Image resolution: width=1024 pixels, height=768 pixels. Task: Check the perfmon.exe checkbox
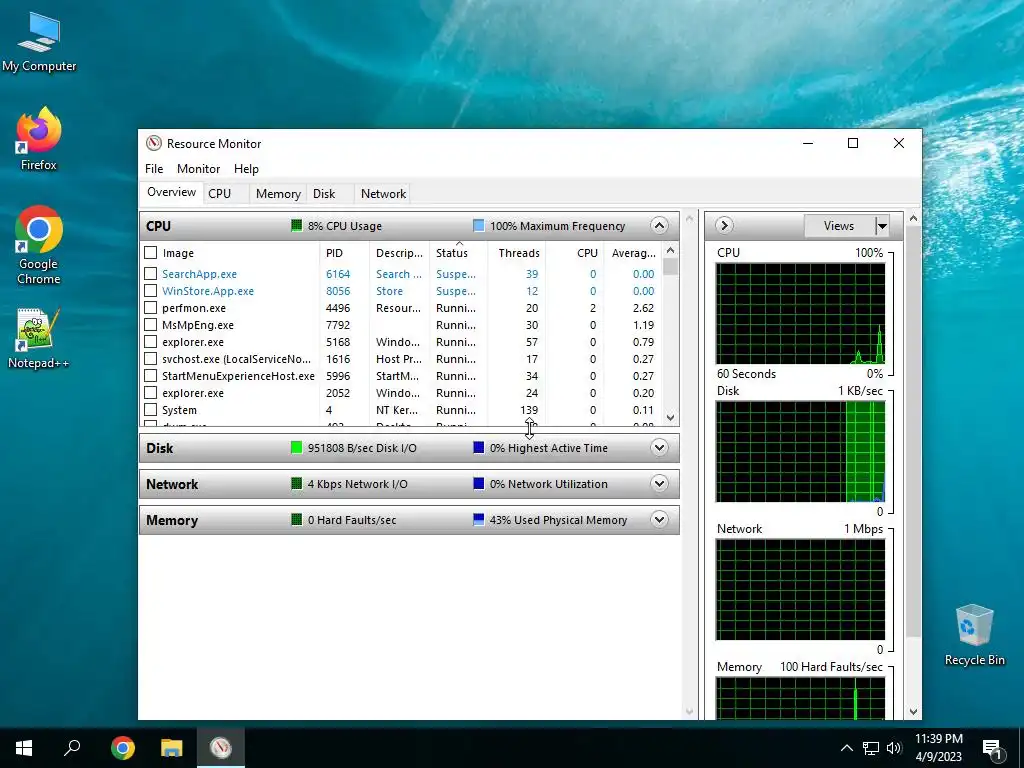point(150,308)
